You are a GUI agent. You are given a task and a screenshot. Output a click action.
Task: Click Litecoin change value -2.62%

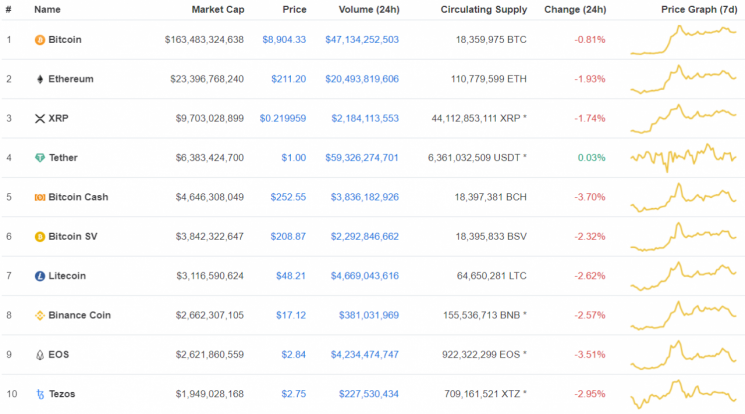[x=590, y=276]
